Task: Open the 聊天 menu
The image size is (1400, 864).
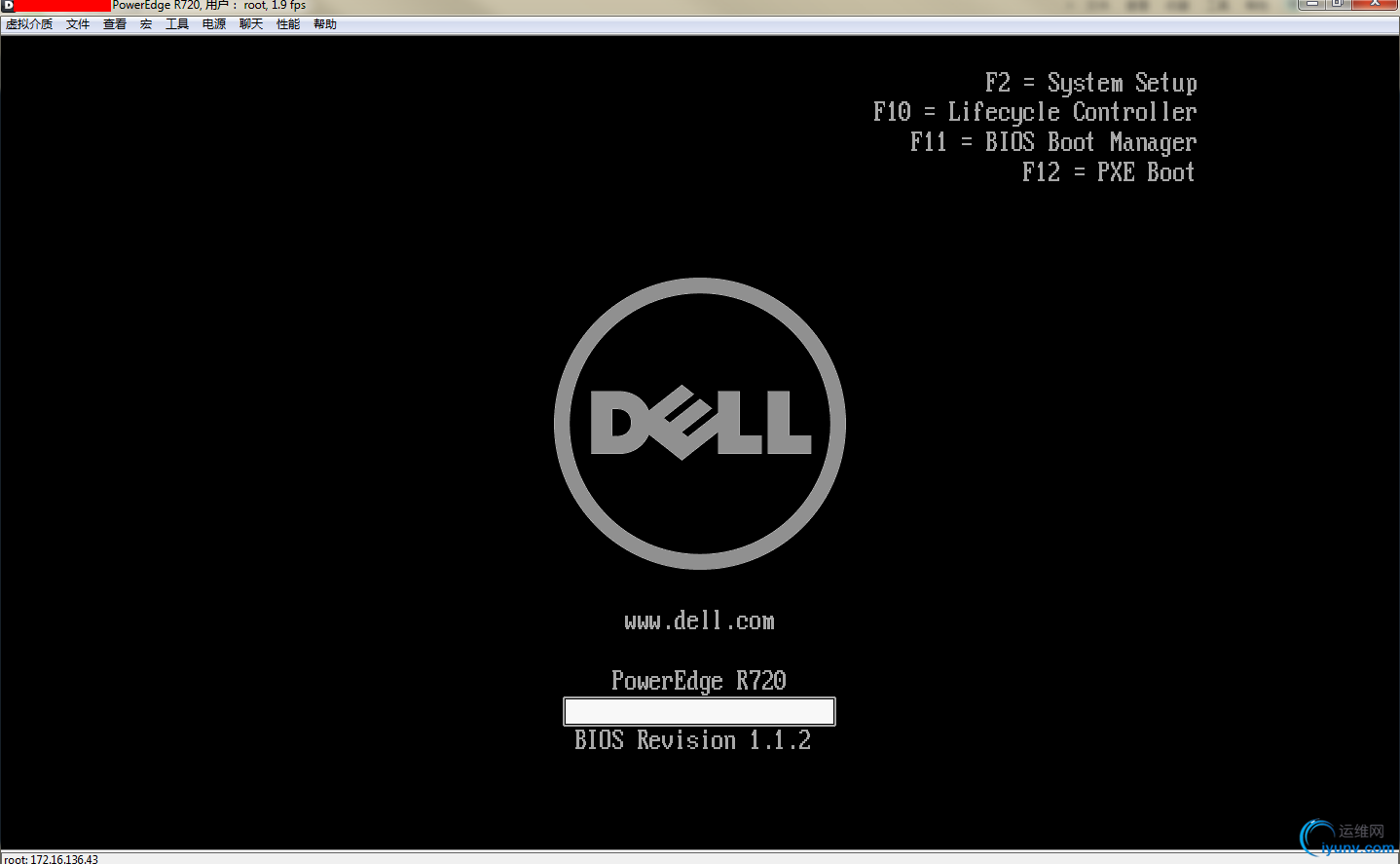Action: [x=251, y=24]
